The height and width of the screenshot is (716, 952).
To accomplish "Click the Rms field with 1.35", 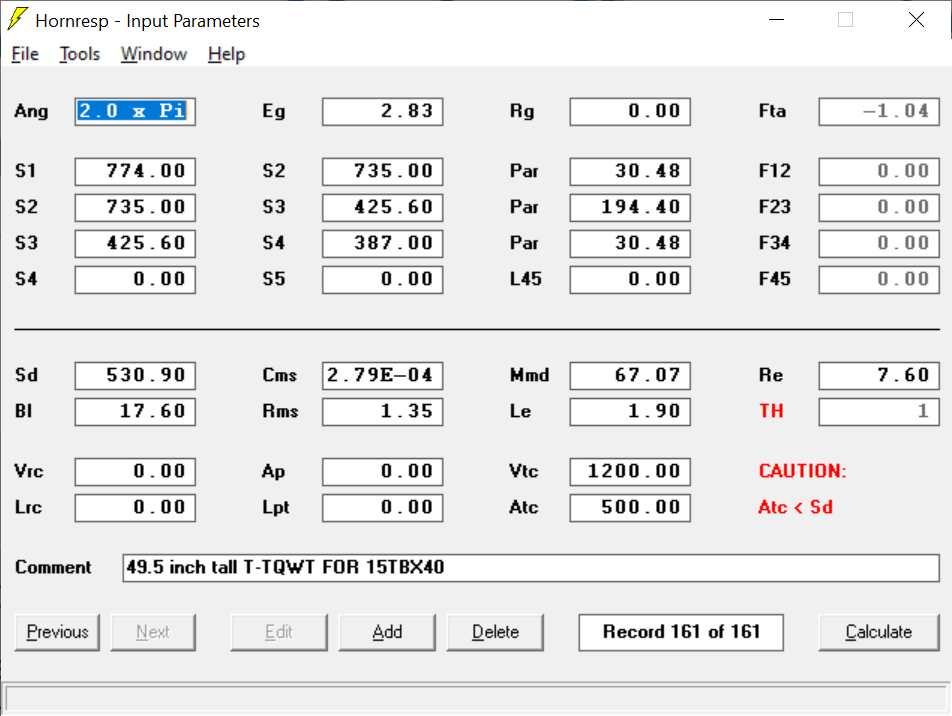I will click(382, 412).
